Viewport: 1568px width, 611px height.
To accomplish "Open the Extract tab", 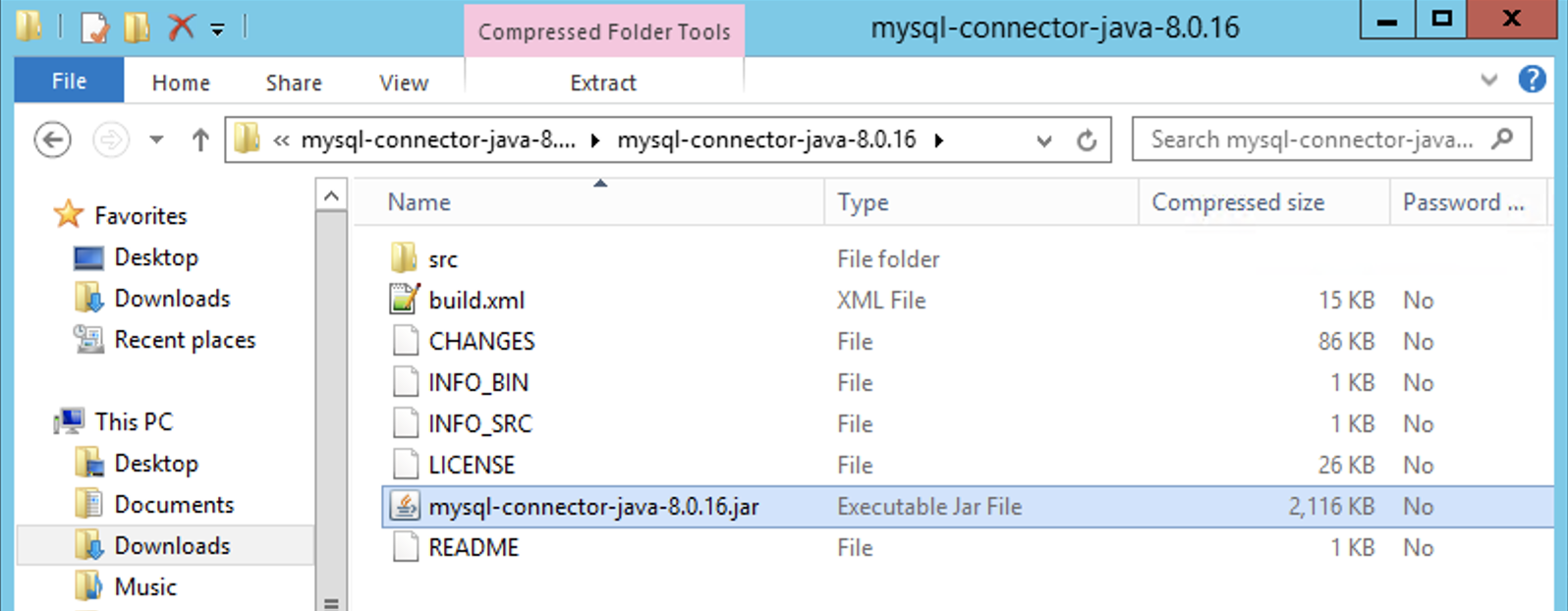I will pyautogui.click(x=602, y=83).
